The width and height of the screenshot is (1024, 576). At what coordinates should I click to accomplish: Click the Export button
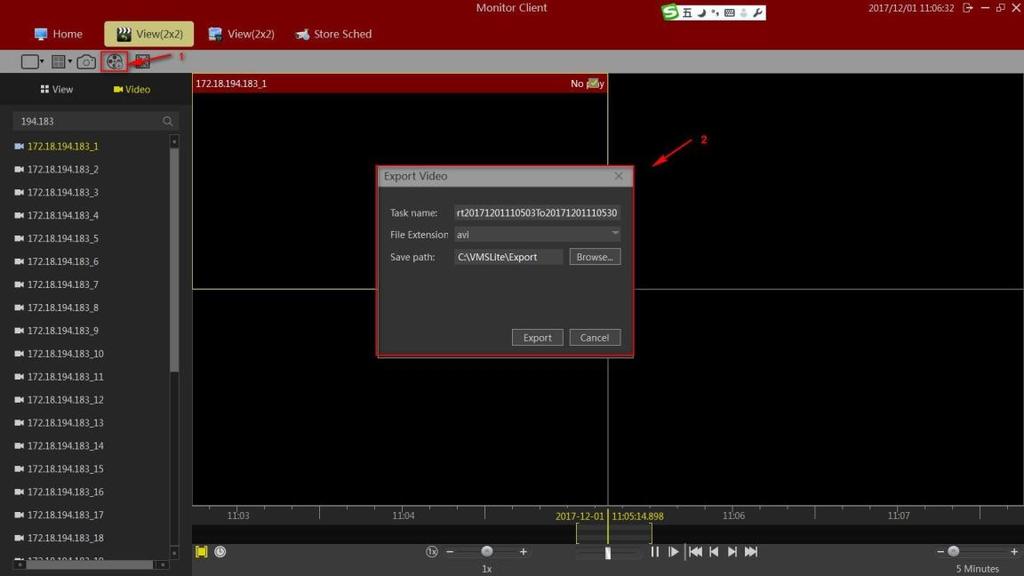(x=537, y=338)
